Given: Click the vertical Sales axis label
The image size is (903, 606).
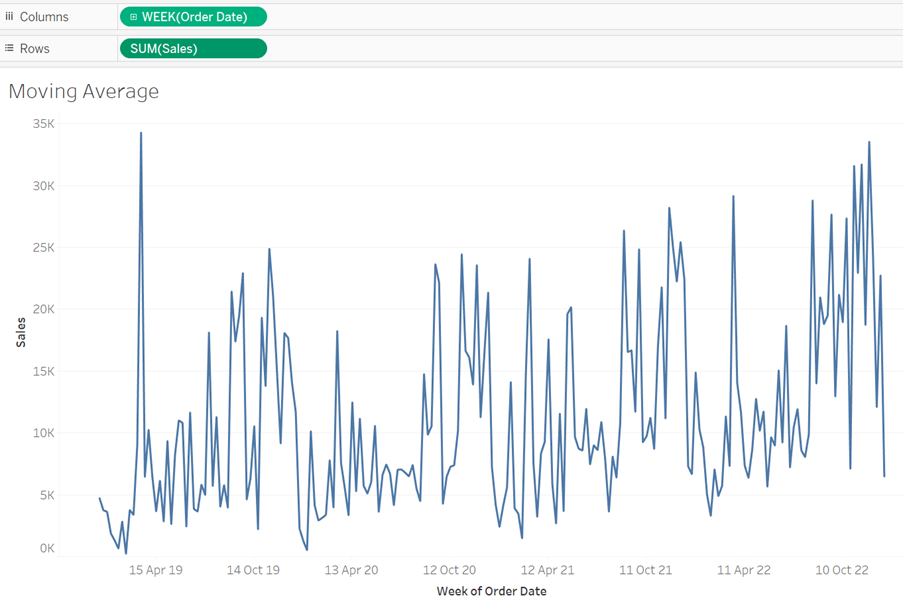Looking at the screenshot, I should (22, 335).
